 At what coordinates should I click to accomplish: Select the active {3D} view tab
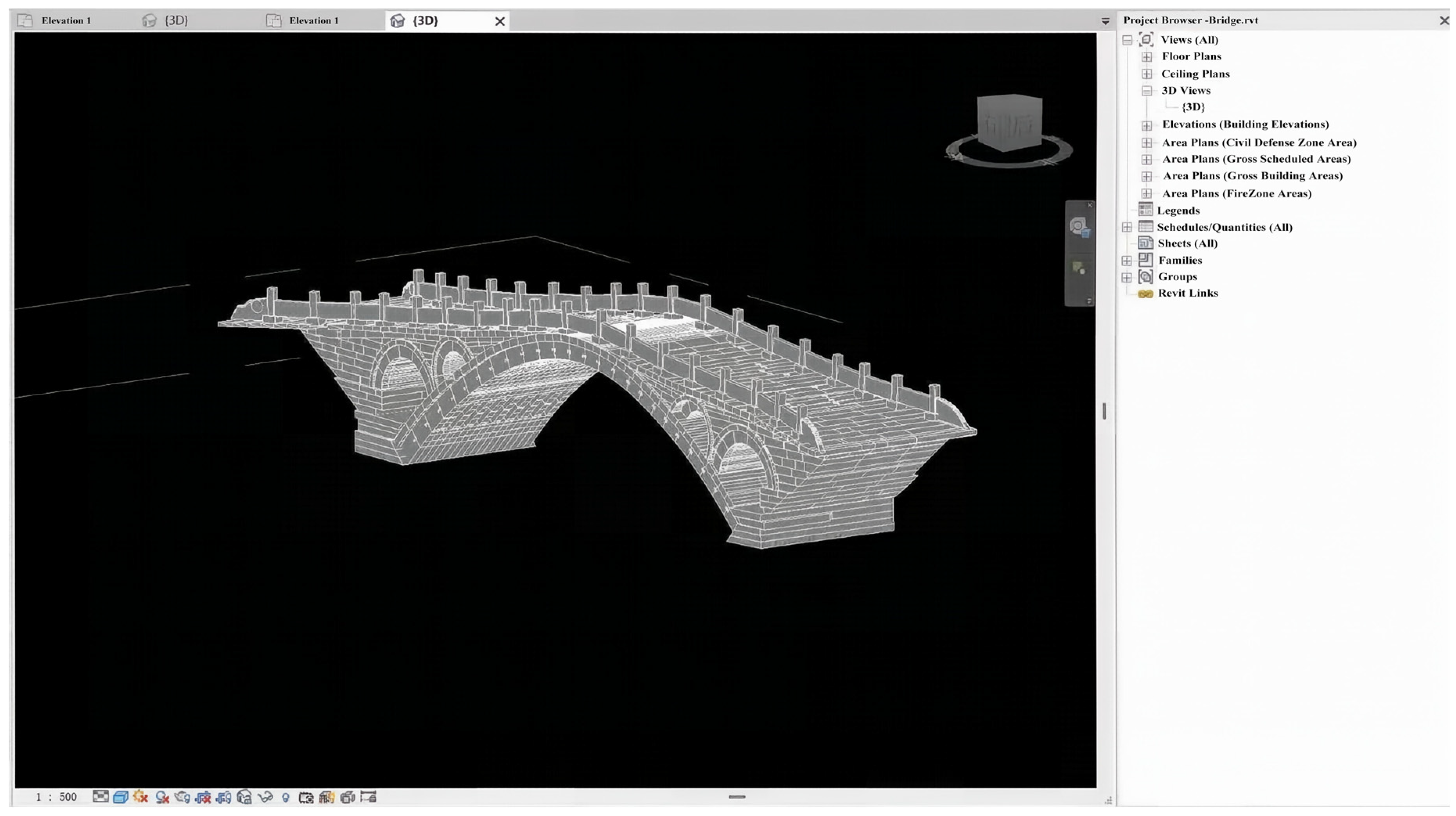coord(425,21)
